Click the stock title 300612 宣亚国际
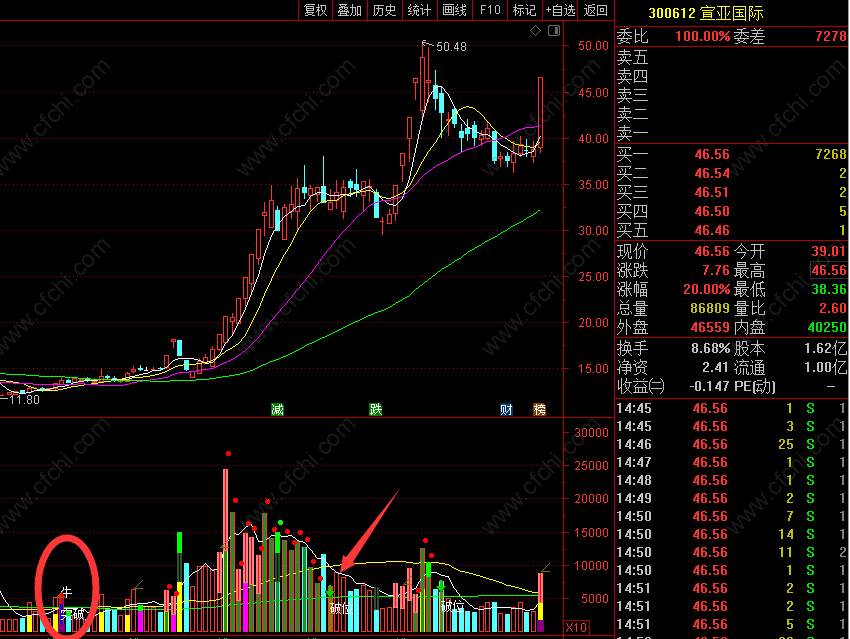The height and width of the screenshot is (639, 850). (x=706, y=13)
